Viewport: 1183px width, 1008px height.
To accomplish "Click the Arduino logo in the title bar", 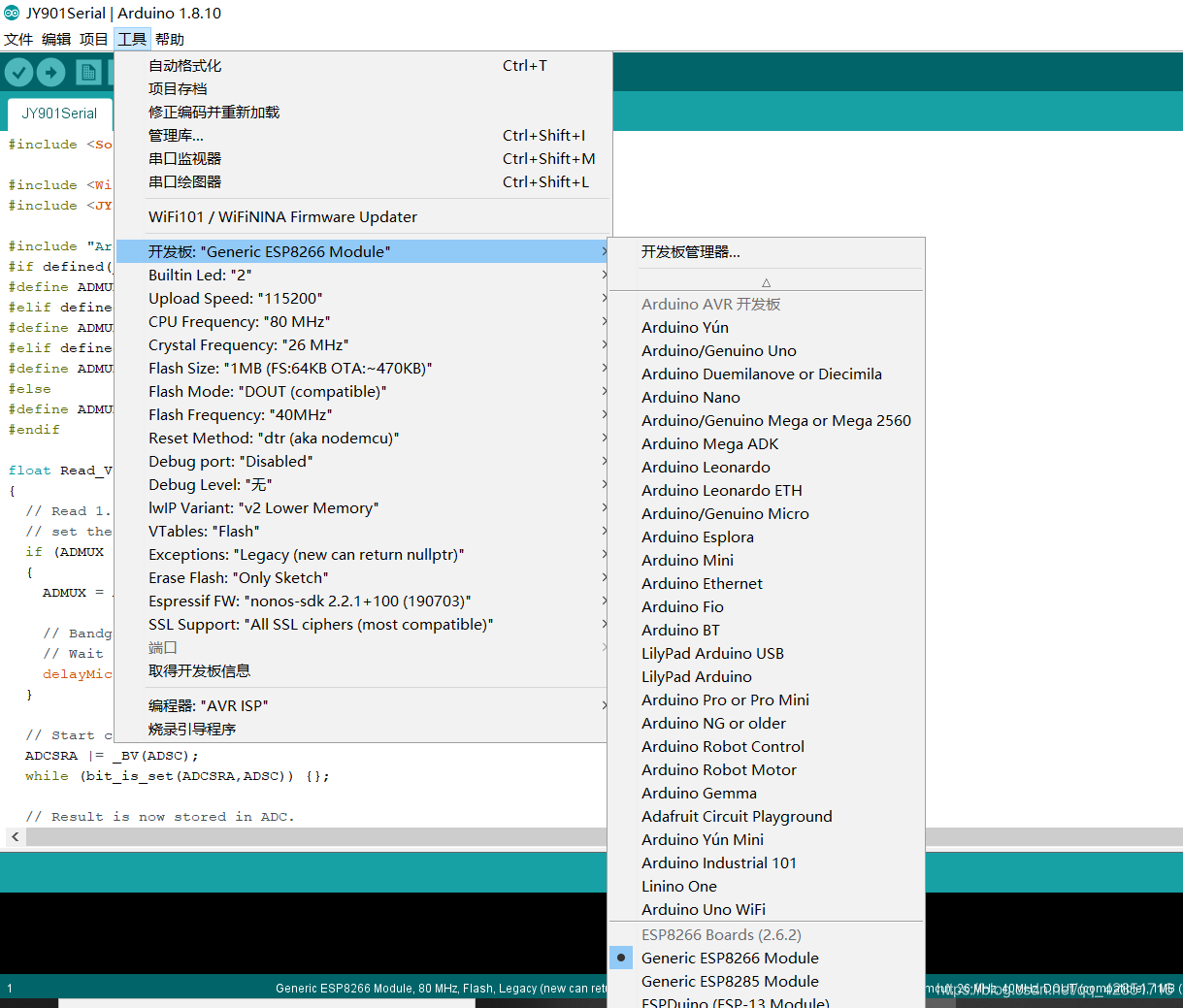I will pyautogui.click(x=12, y=14).
